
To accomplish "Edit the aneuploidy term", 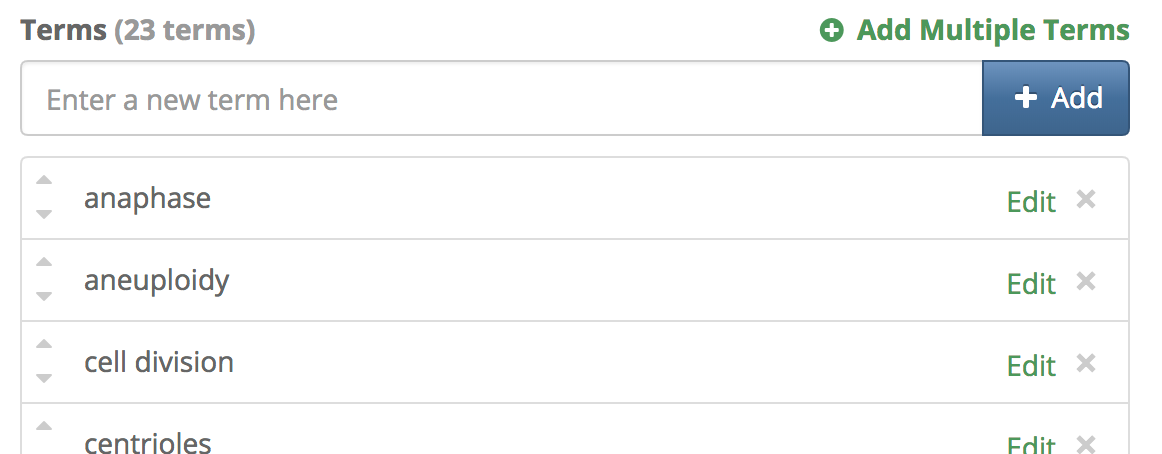I will 1031,283.
